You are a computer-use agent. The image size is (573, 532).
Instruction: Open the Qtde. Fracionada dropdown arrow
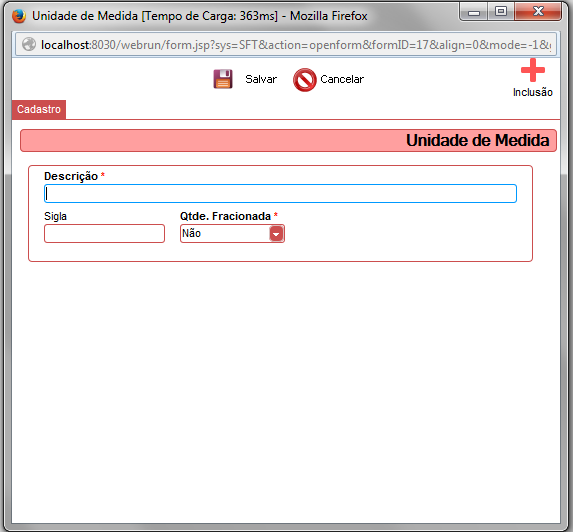click(276, 233)
